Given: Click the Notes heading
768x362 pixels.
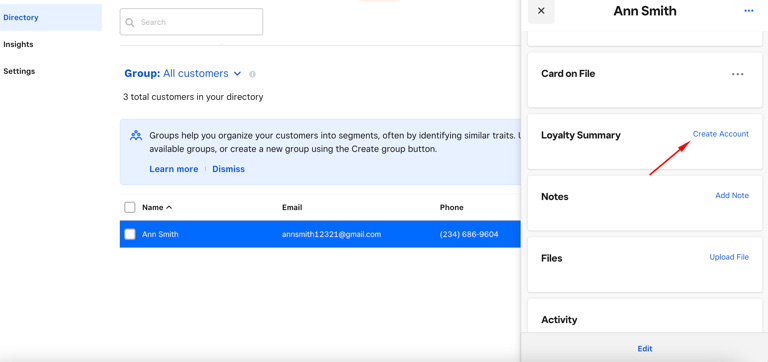Looking at the screenshot, I should pyautogui.click(x=554, y=196).
